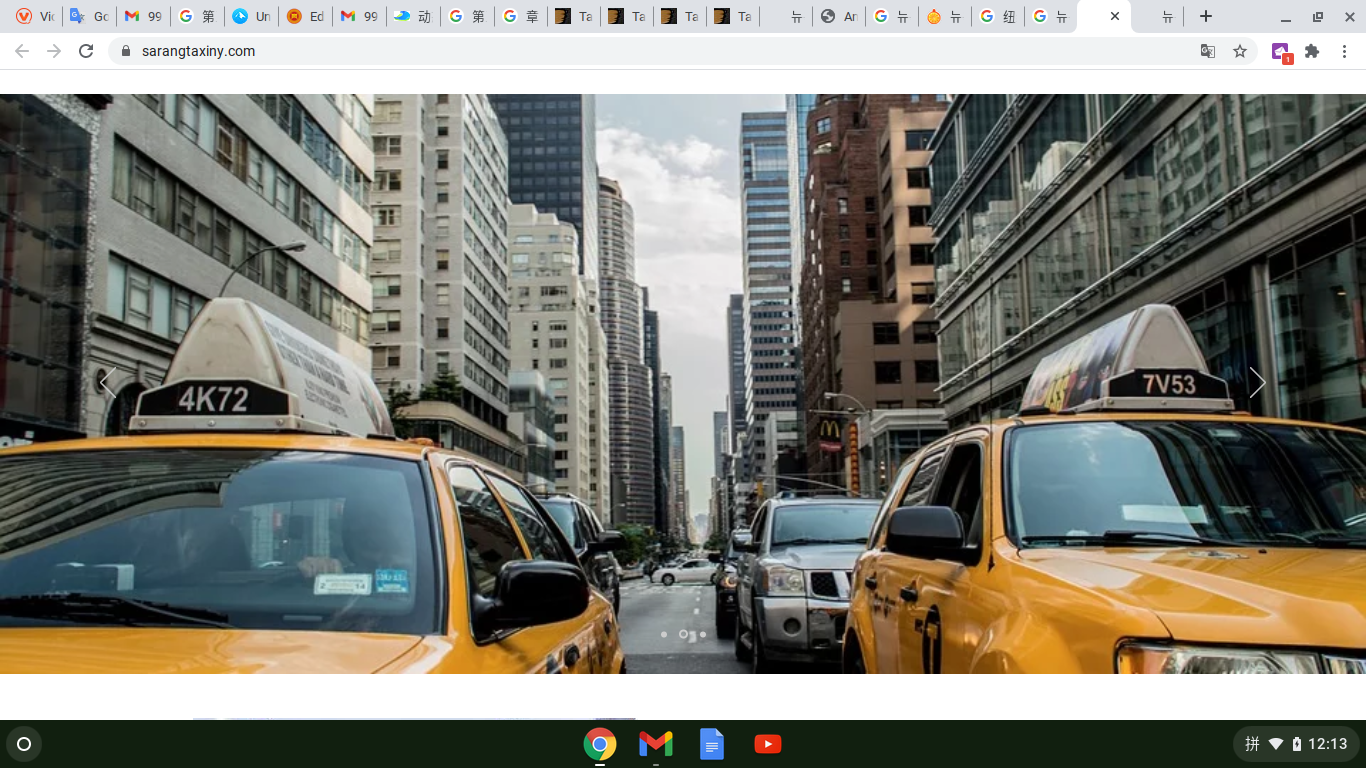Screen dimensions: 1366x768
Task: Open Gmail from the shelf
Action: (x=655, y=744)
